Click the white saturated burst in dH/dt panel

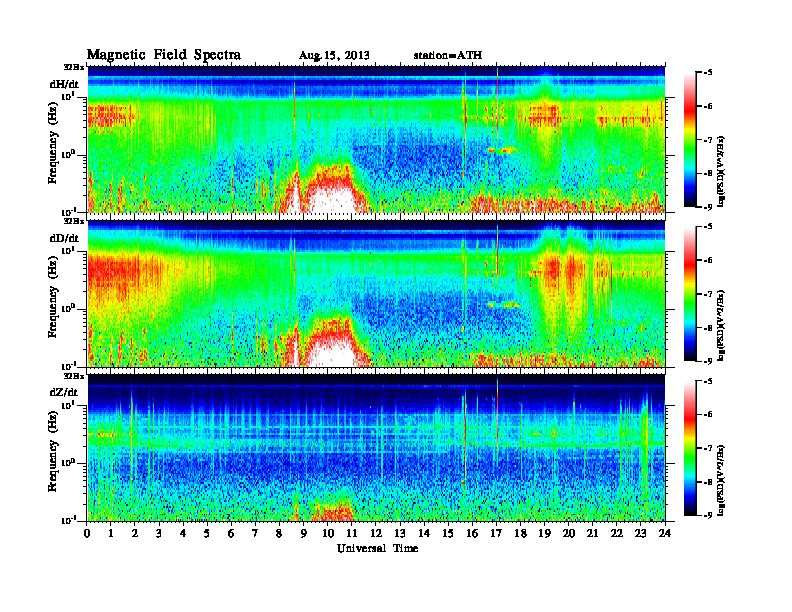click(x=331, y=198)
